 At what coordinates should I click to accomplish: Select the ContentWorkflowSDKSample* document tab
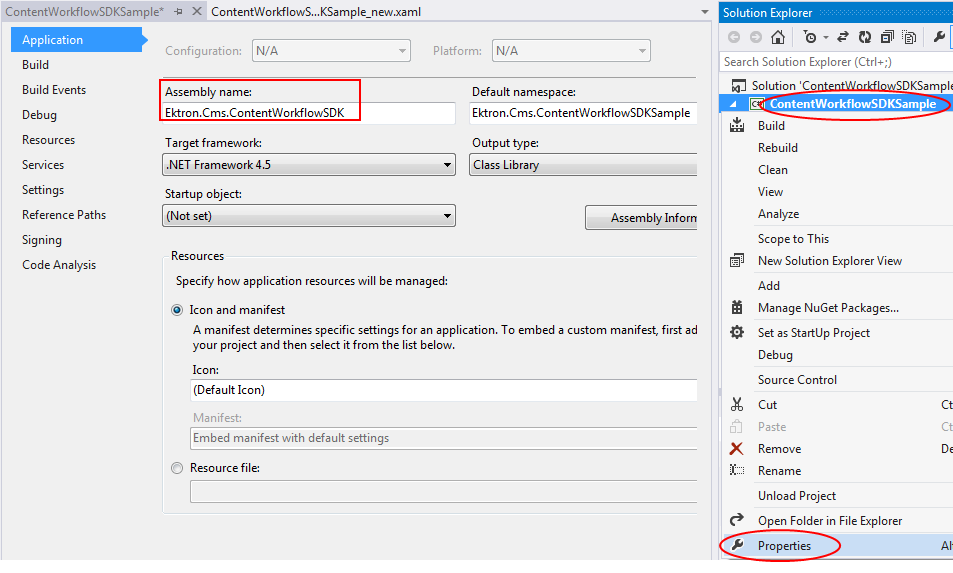point(84,12)
